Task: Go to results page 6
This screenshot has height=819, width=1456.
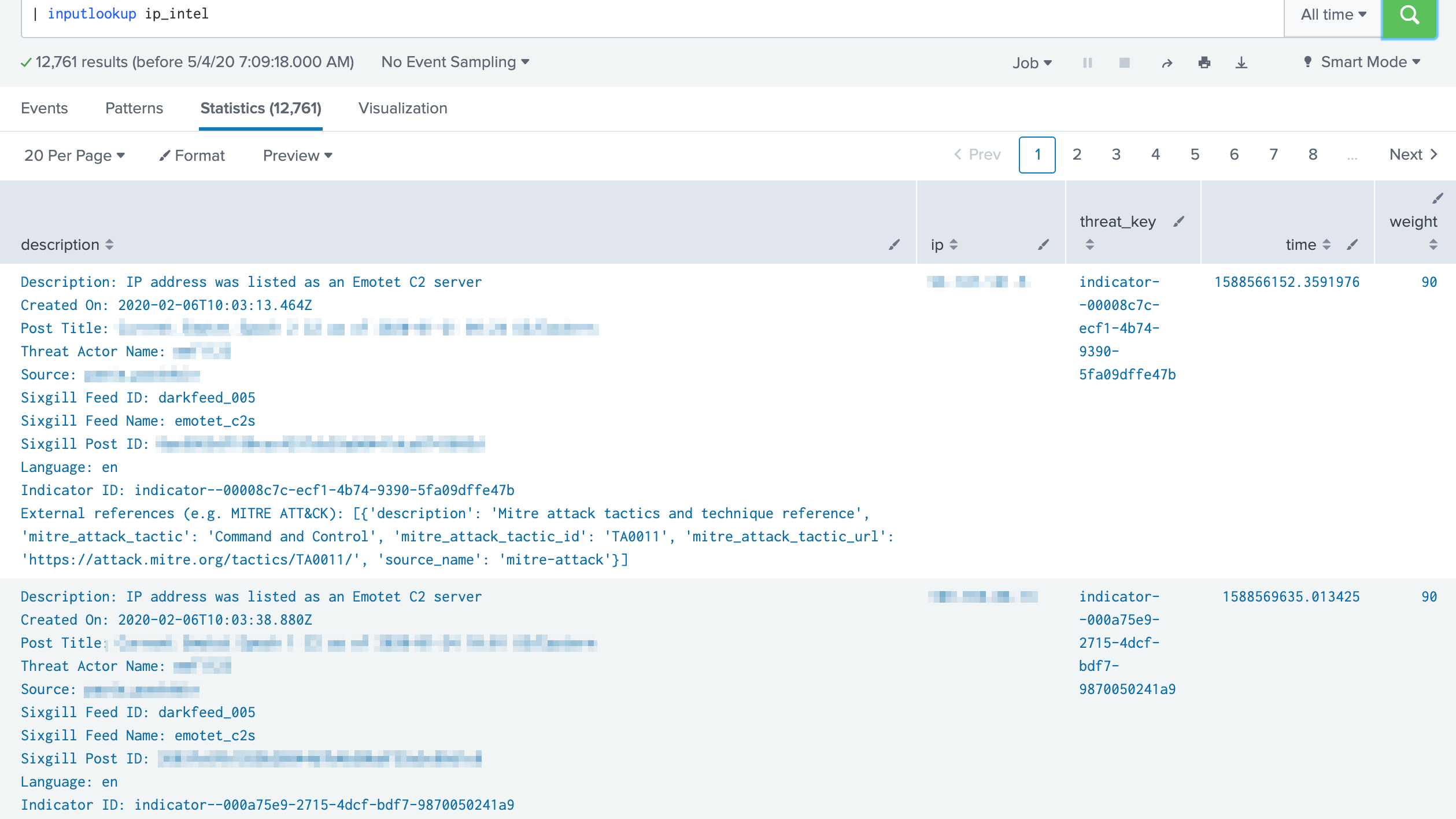Action: point(1234,154)
